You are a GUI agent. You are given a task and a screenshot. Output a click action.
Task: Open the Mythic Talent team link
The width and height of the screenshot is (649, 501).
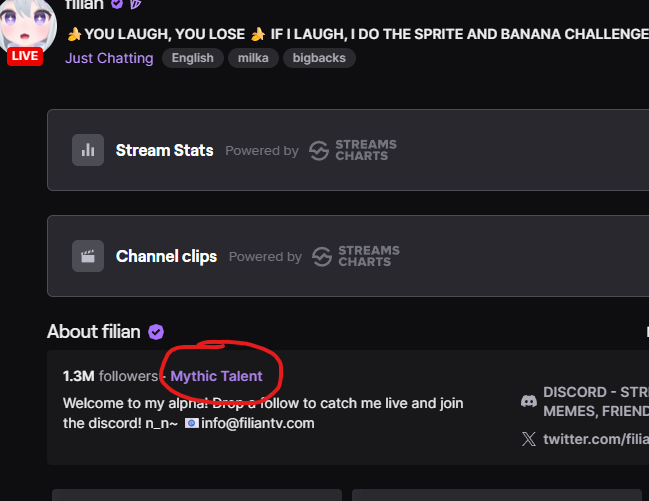click(216, 376)
